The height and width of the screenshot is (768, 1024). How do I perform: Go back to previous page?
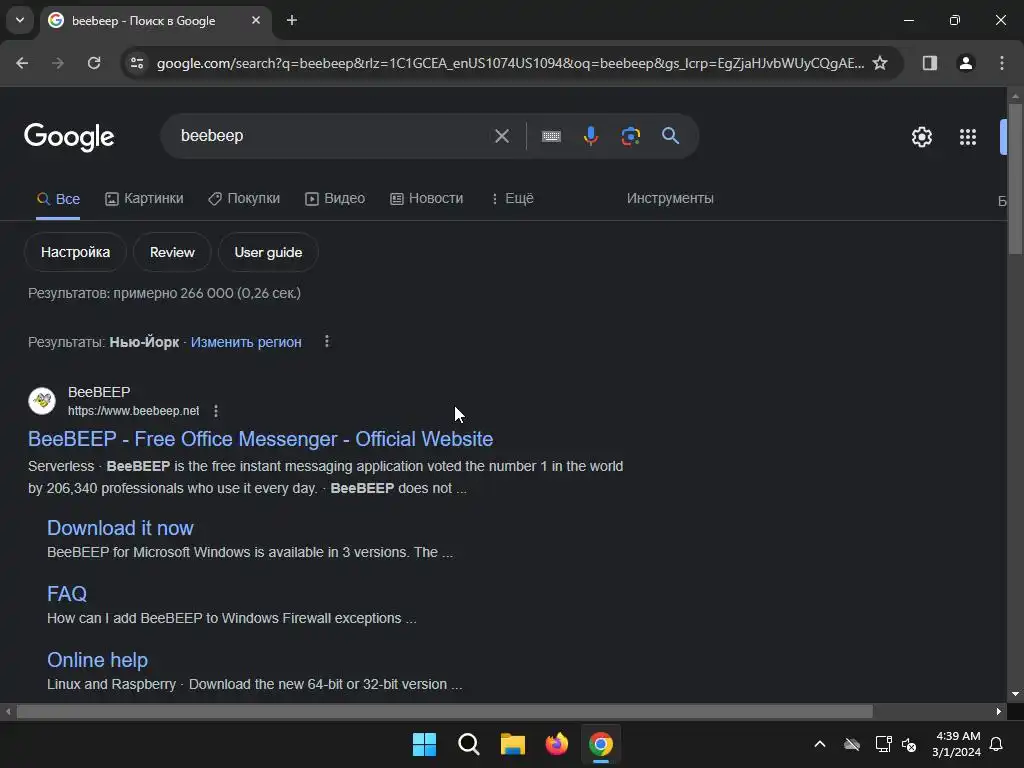tap(22, 63)
